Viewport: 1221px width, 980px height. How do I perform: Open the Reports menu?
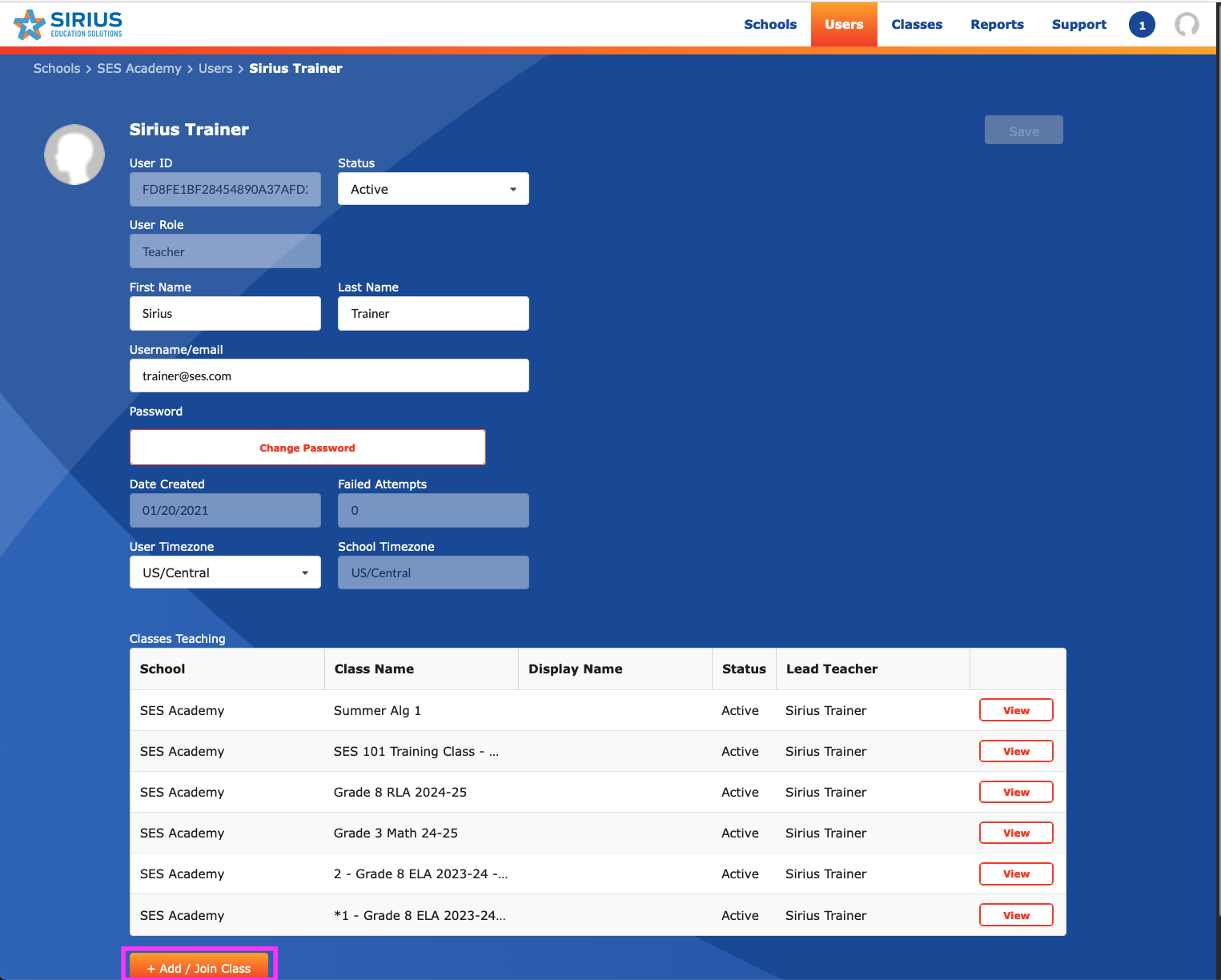[x=997, y=25]
